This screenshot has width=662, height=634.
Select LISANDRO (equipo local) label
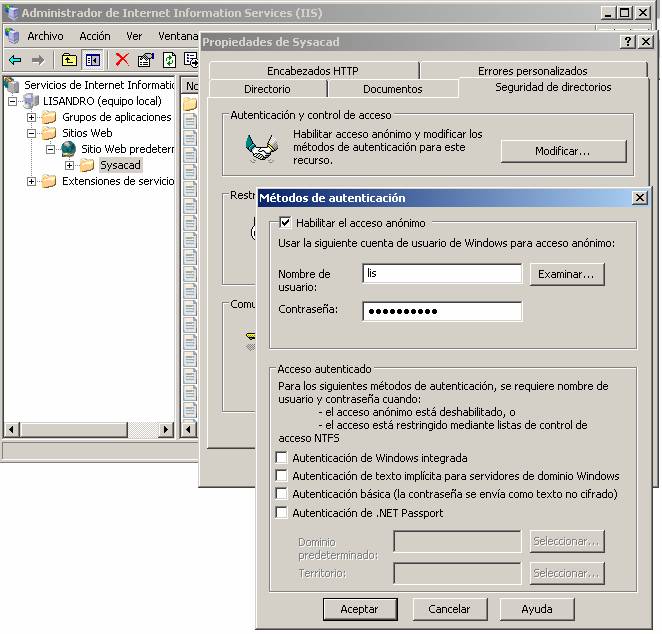pos(102,101)
